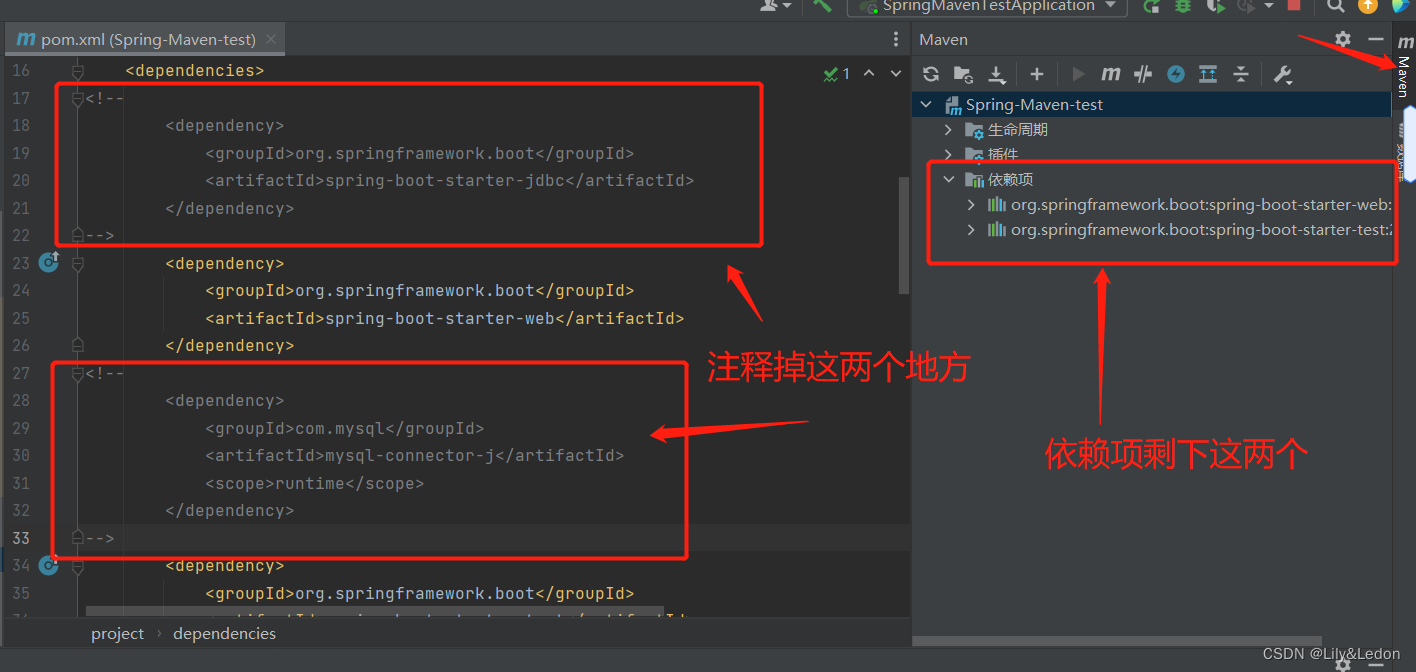Image resolution: width=1416 pixels, height=672 pixels.
Task: Download sources and documentation in Maven panel
Action: (996, 73)
